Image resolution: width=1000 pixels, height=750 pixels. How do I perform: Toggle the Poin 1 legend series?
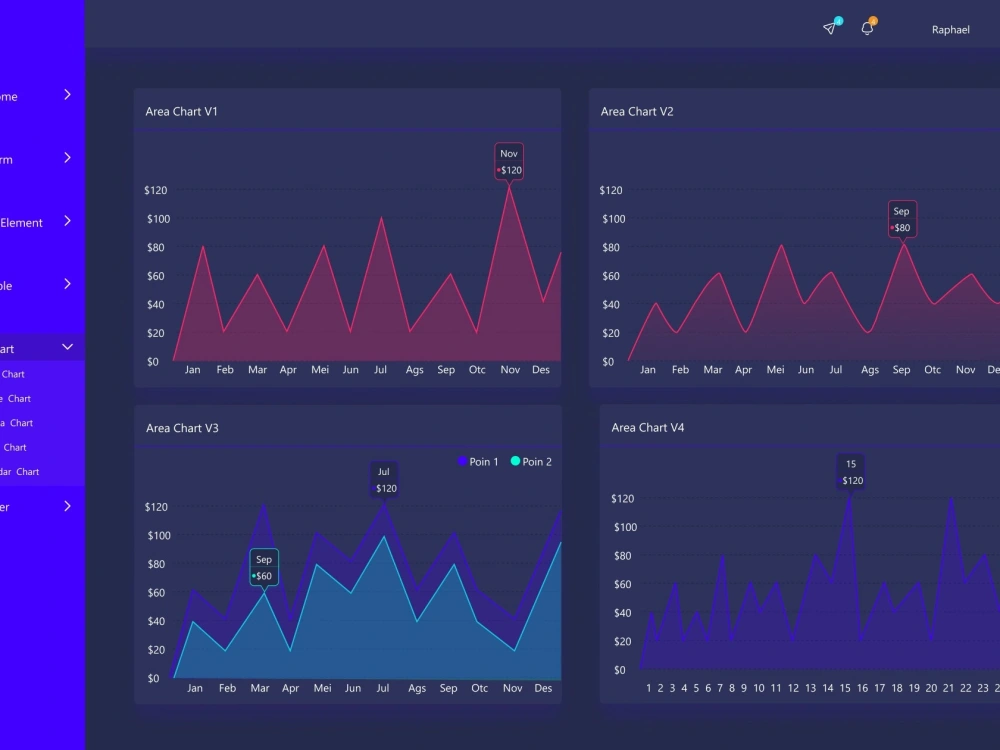(478, 462)
